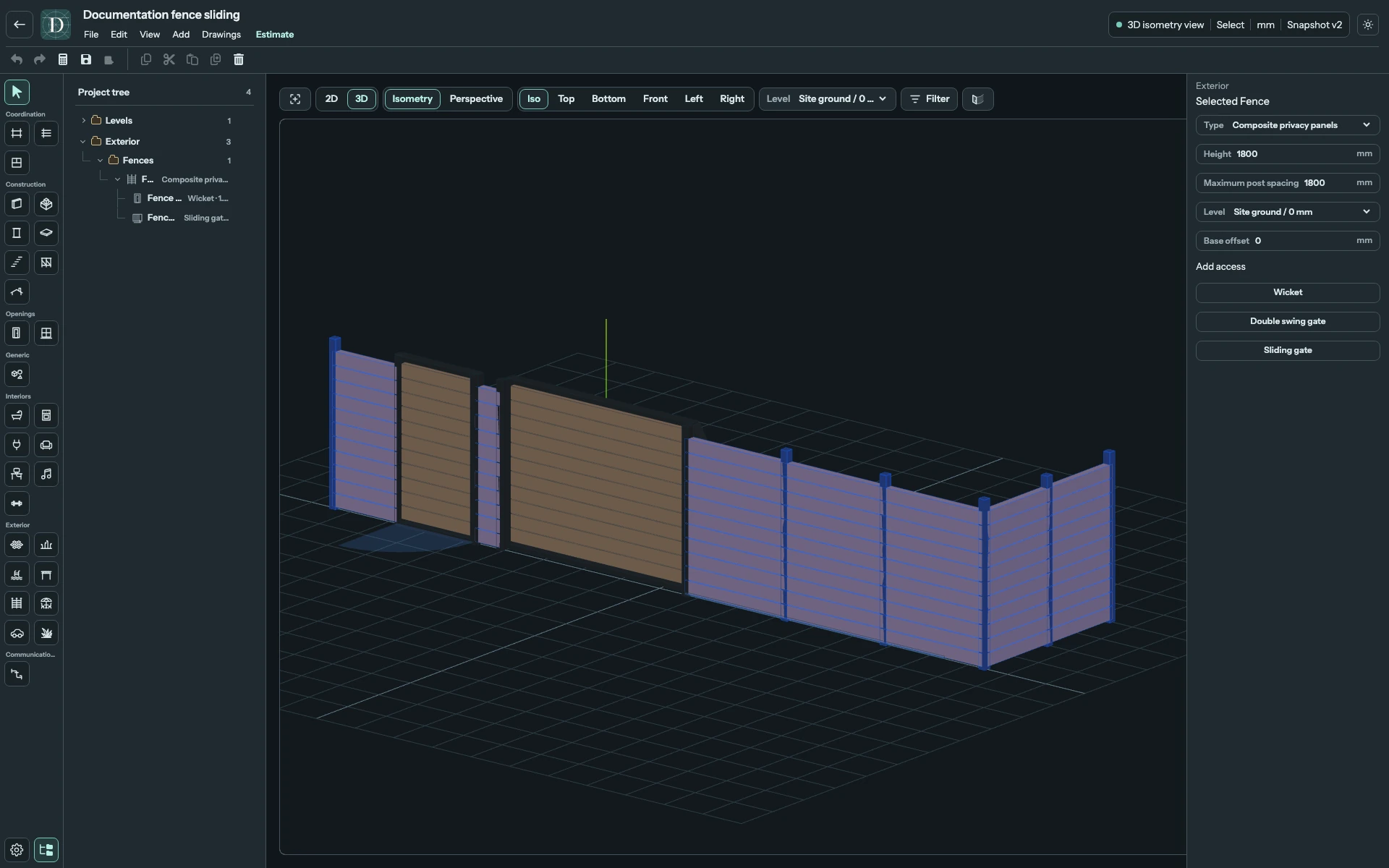Open the Estimate menu
This screenshot has height=868, width=1389.
[x=275, y=35]
